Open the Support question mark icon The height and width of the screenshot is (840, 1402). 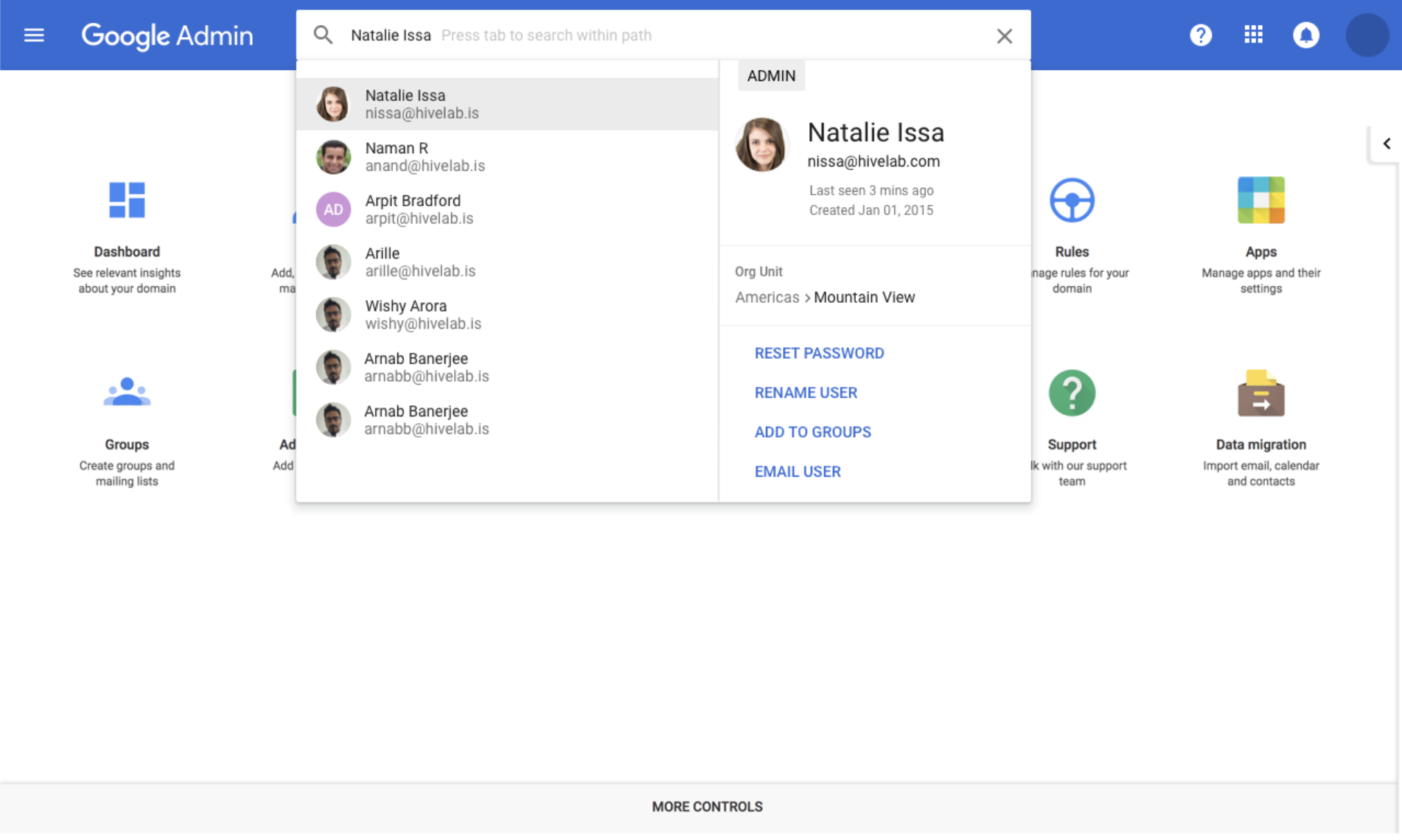coord(1072,393)
